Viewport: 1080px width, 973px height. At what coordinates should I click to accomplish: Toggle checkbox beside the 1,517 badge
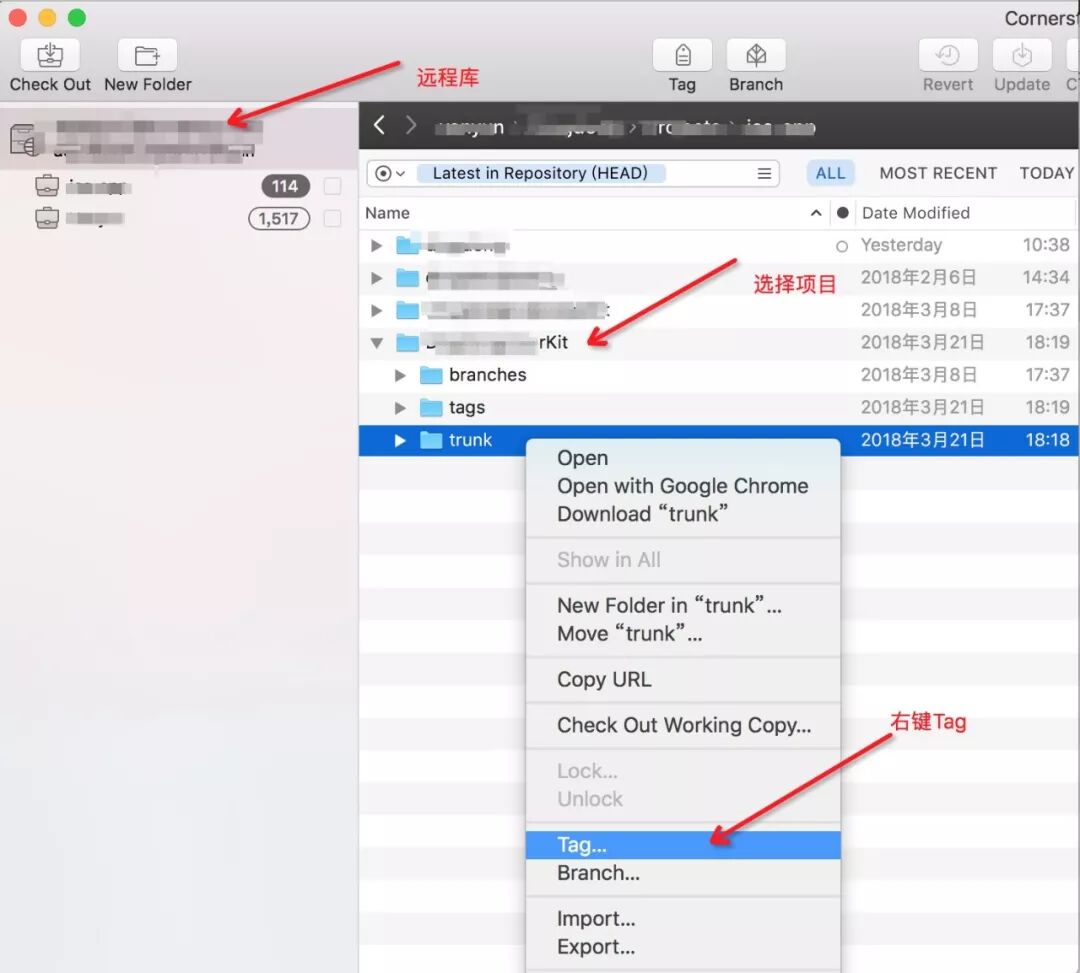(332, 218)
